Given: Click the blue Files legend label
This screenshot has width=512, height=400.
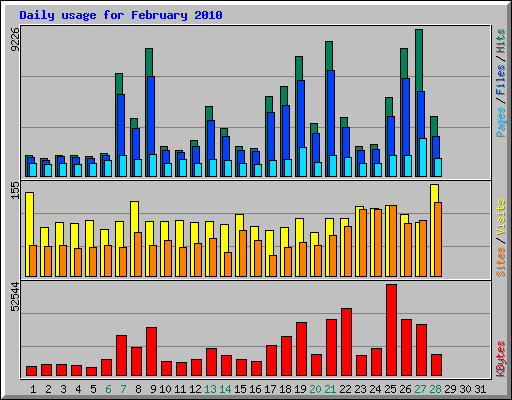Looking at the screenshot, I should 501,80.
